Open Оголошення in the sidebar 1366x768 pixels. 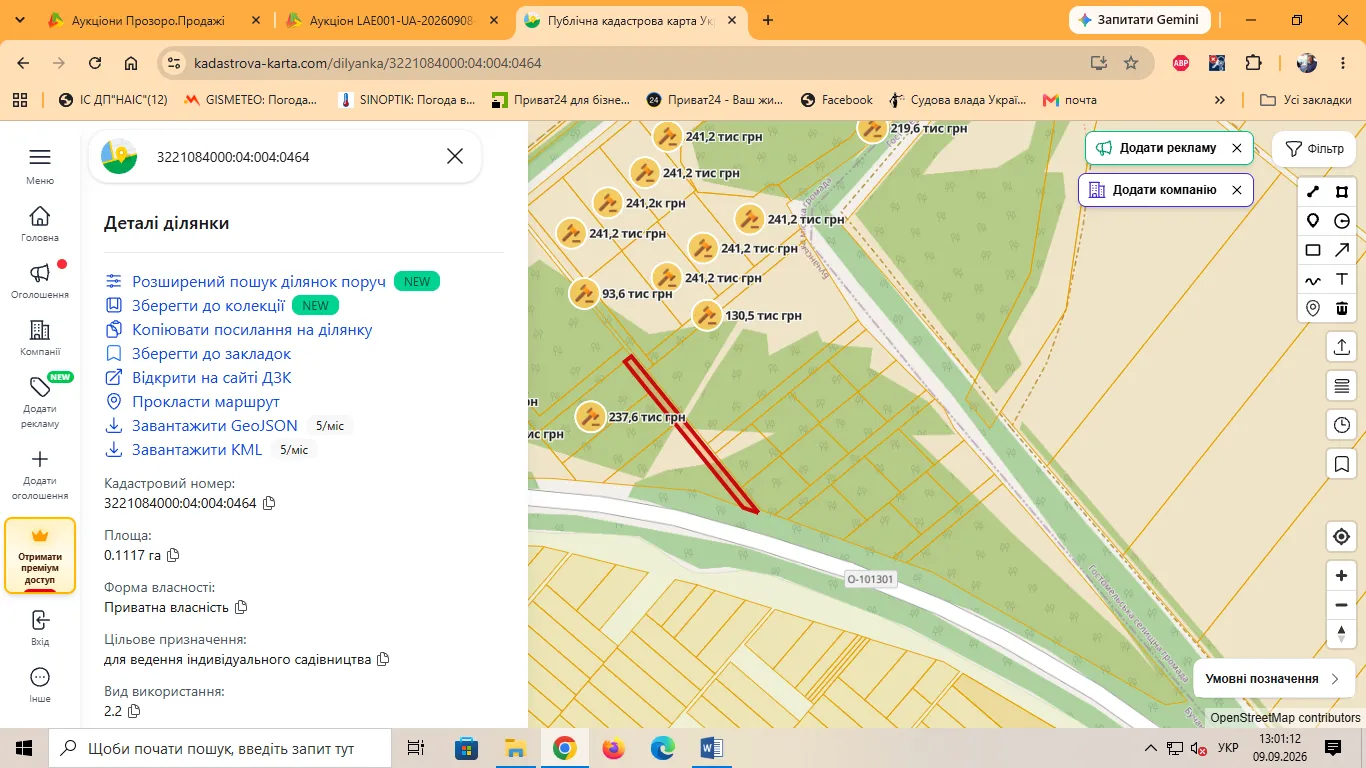(40, 281)
